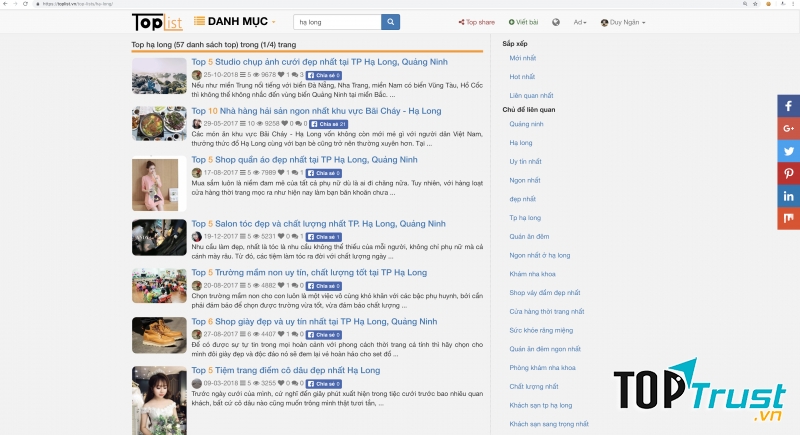Select related topic Khách sạn tp hạ long
Image resolution: width=800 pixels, height=435 pixels.
[x=541, y=405]
